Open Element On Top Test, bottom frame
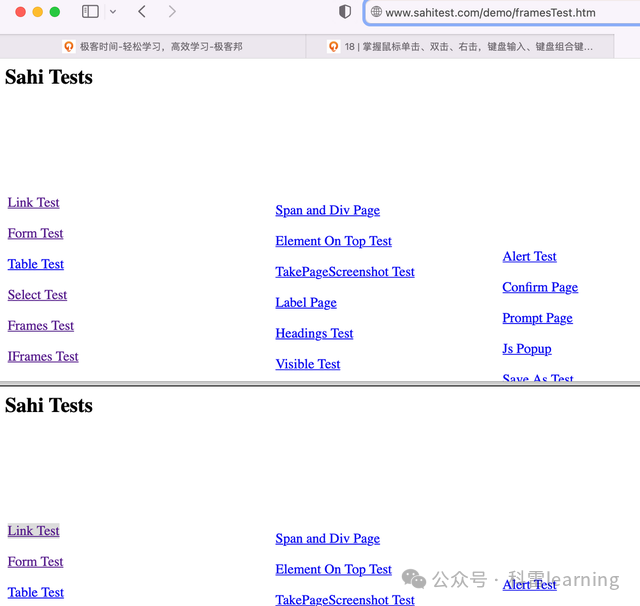Viewport: 640px width, 606px height. (x=333, y=569)
